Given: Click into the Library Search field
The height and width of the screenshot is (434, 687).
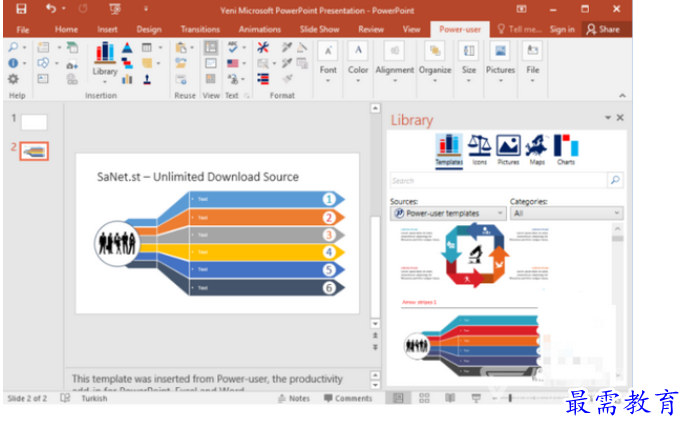Looking at the screenshot, I should click(x=499, y=180).
